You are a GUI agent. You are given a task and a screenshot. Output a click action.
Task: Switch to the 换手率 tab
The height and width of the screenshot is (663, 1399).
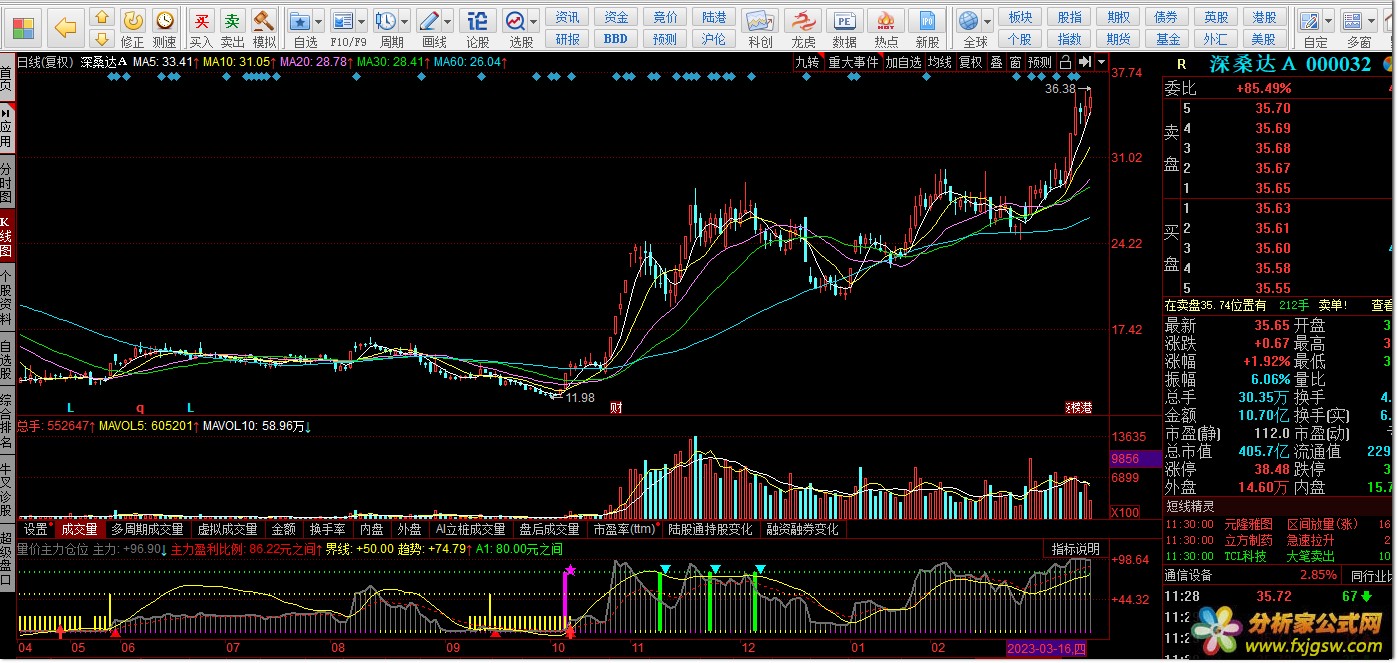(x=327, y=529)
